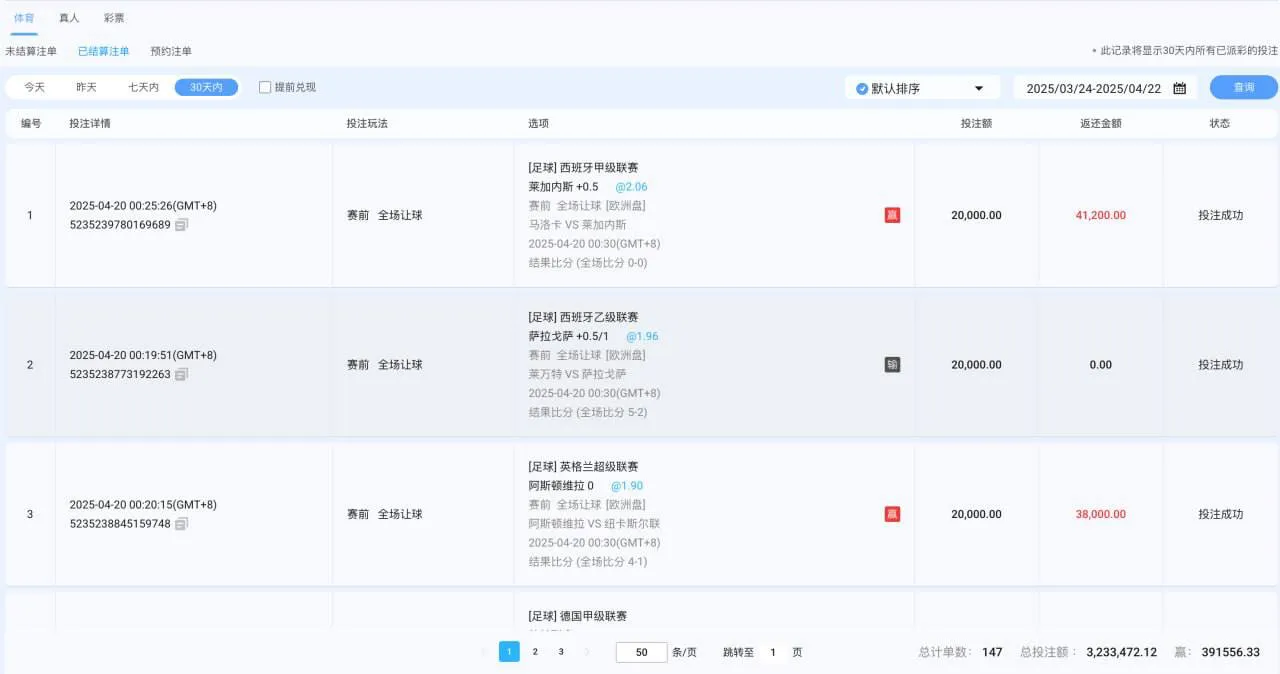This screenshot has width=1280, height=674.
Task: Open the 预约注单 tab
Action: pos(171,51)
